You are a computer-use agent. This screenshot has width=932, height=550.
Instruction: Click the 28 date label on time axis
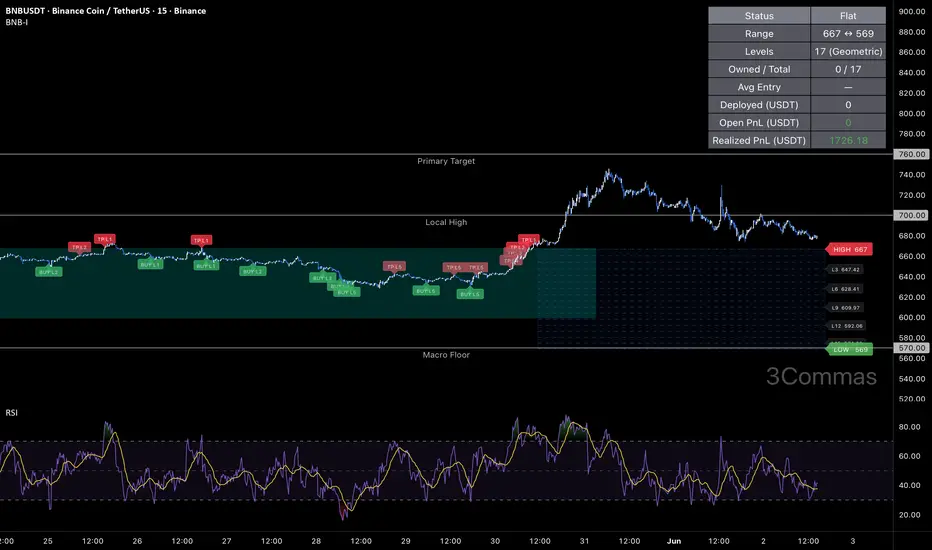(316, 541)
